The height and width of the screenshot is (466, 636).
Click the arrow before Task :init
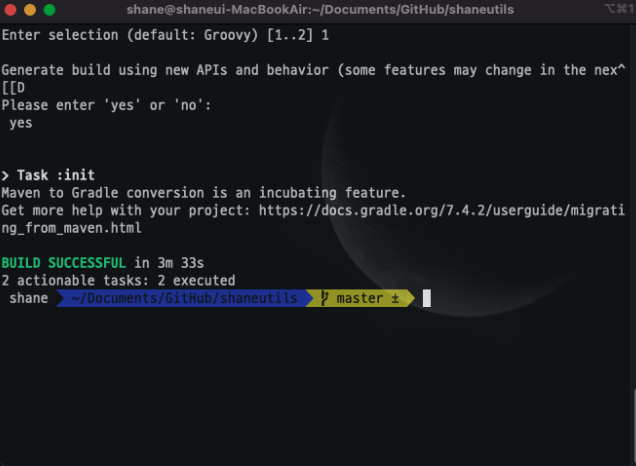[5, 176]
